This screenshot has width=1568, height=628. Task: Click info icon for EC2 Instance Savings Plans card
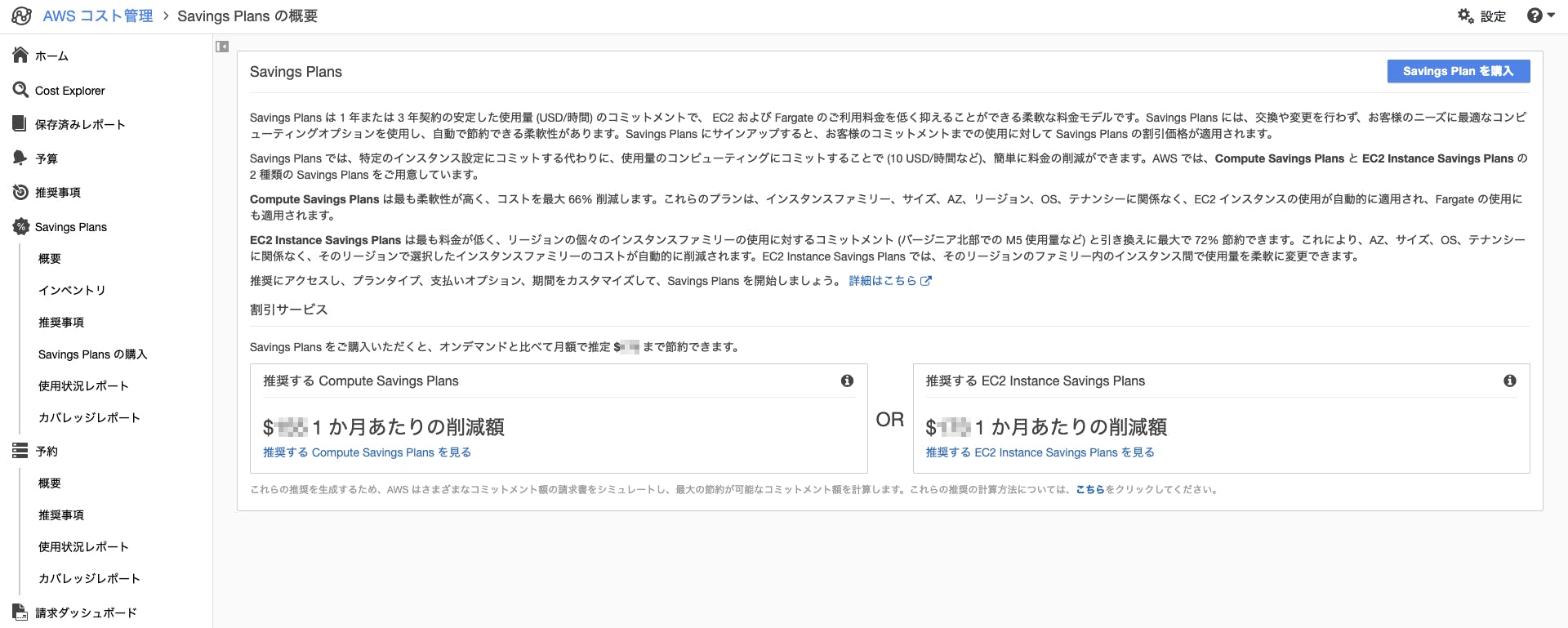tap(1510, 381)
